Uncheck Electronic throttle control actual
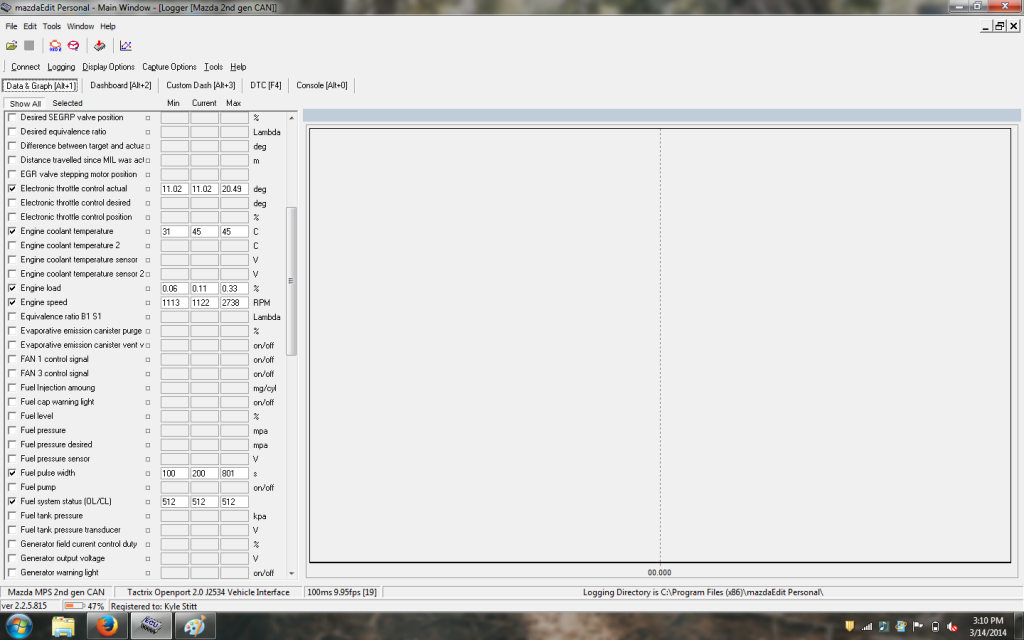Viewport: 1024px width, 640px height. click(12, 189)
